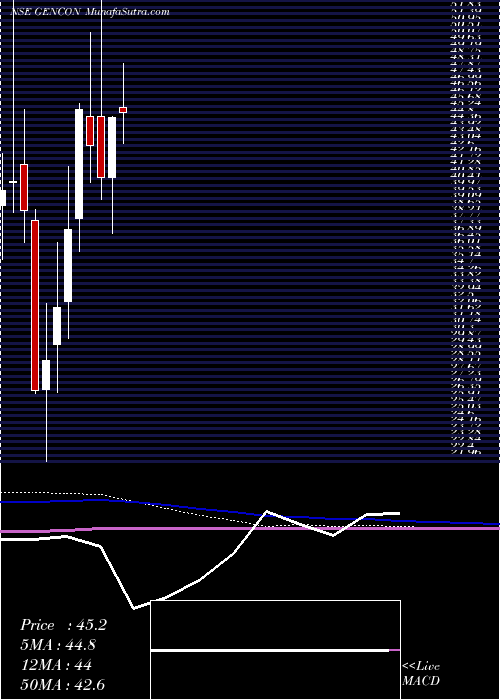Click the <<Live MACD label
500x700 pixels.
421,673
